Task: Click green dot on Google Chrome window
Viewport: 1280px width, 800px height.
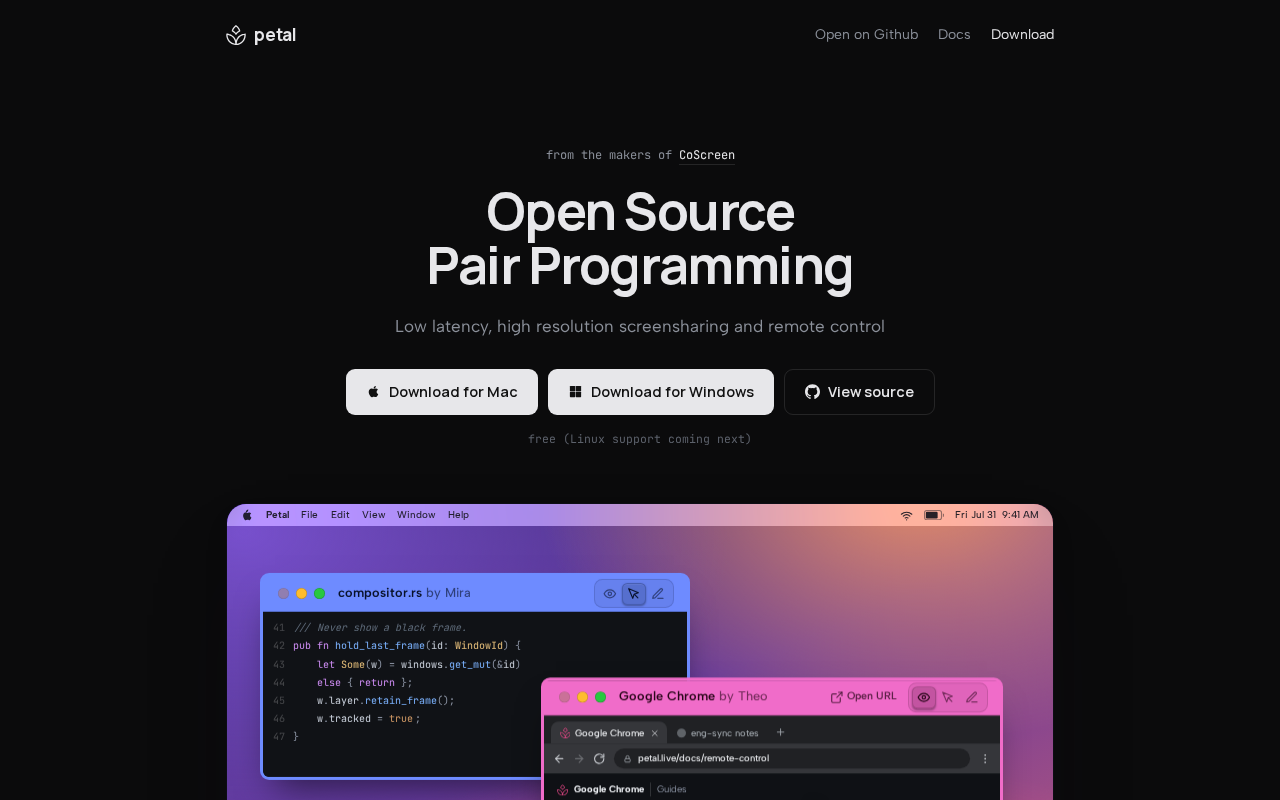Action: point(601,697)
